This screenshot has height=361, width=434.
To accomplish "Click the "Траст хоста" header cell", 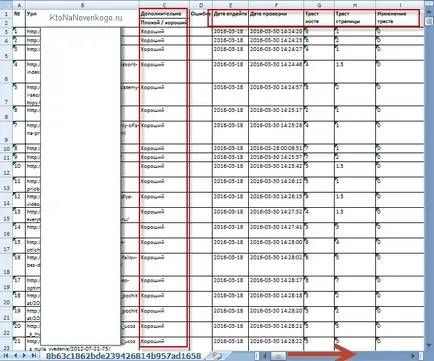I will point(319,18).
